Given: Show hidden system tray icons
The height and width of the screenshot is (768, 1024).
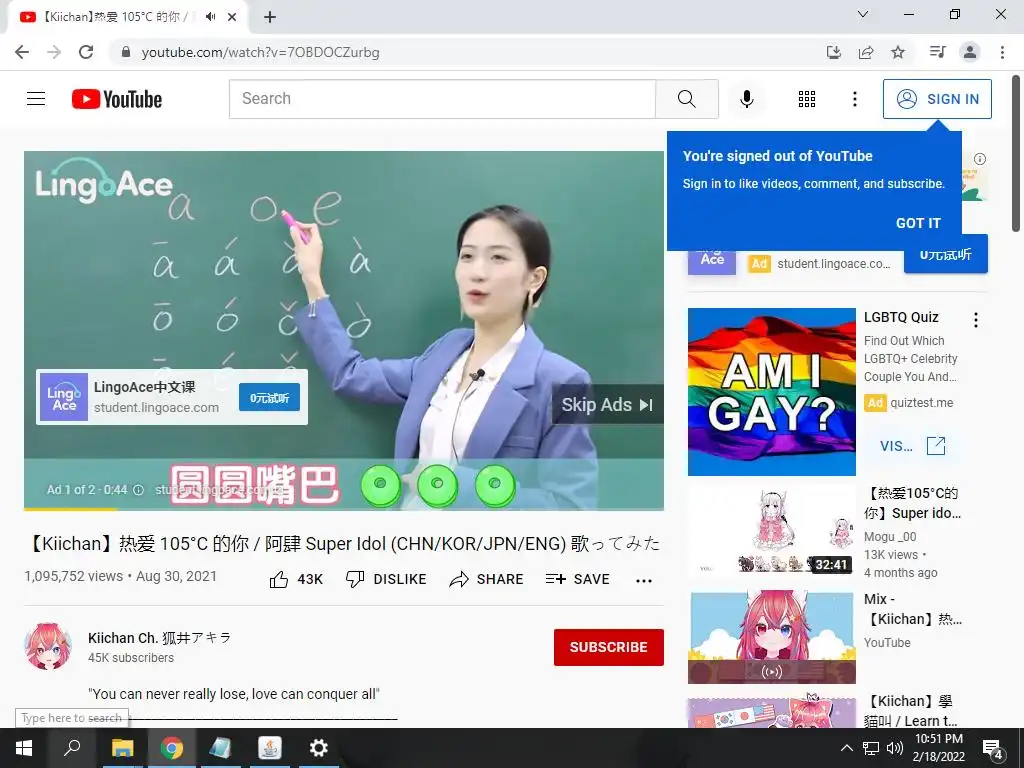Looking at the screenshot, I should click(x=846, y=748).
